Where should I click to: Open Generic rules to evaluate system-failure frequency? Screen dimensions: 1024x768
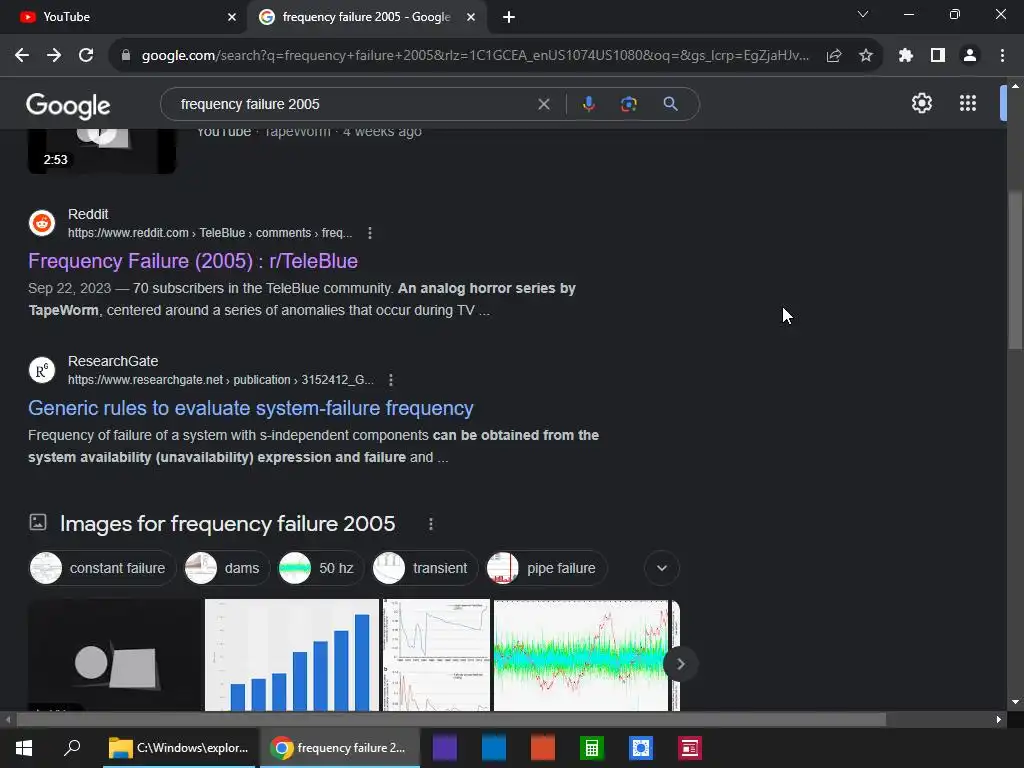[251, 408]
